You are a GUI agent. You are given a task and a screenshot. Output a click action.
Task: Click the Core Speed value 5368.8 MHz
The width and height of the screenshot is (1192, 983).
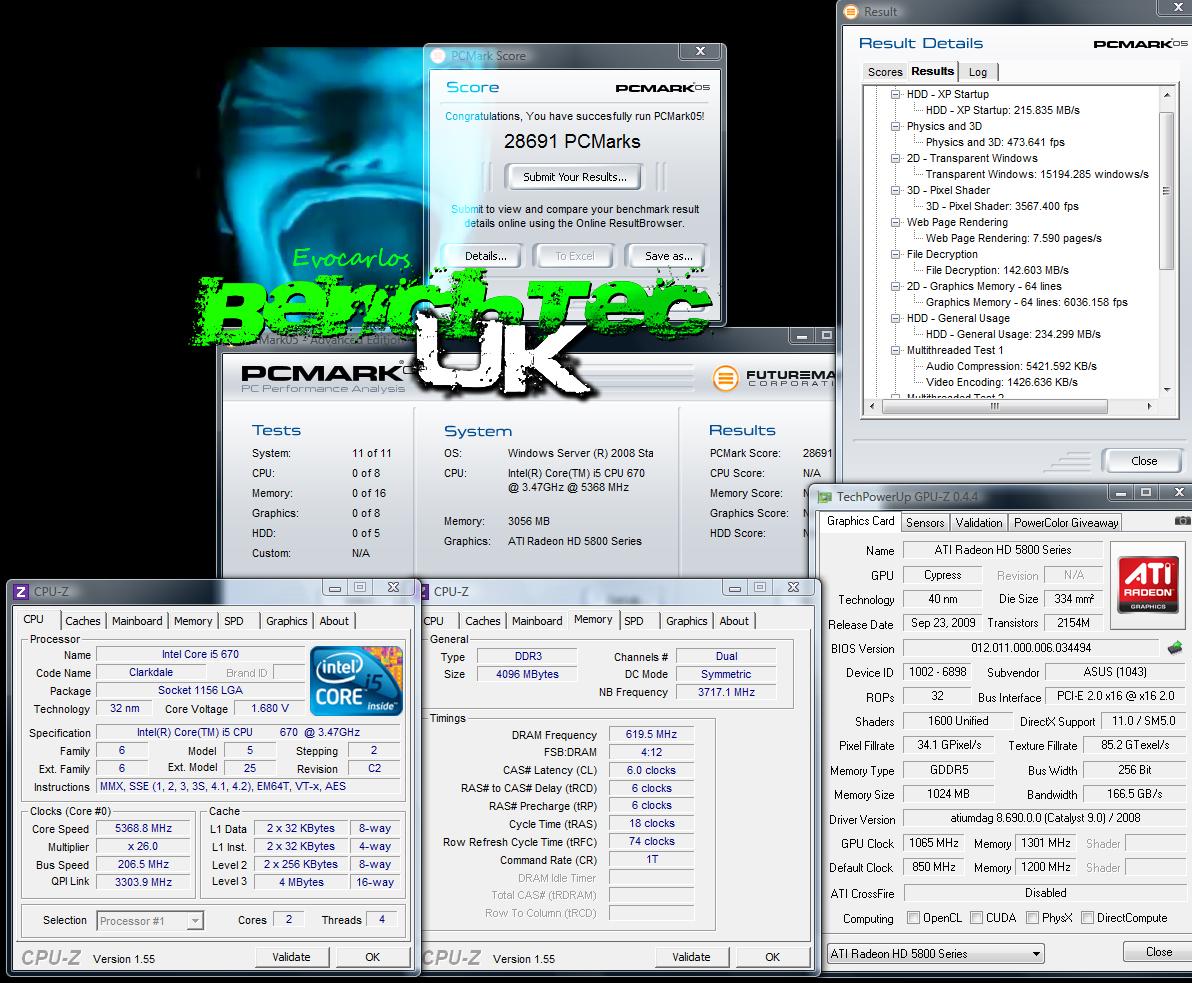click(x=144, y=829)
